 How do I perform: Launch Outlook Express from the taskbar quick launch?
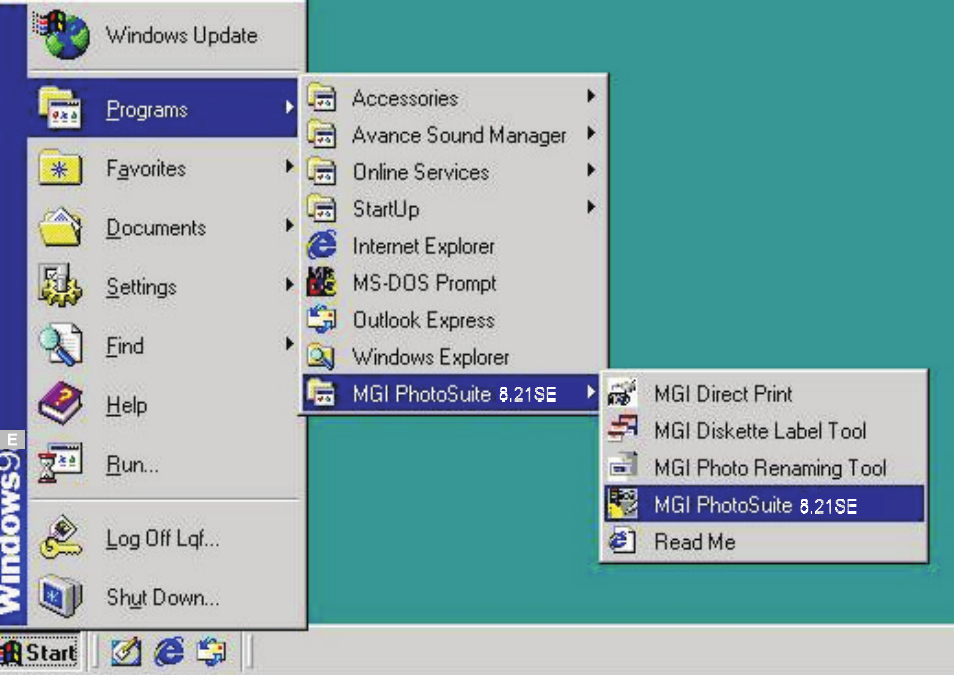211,652
